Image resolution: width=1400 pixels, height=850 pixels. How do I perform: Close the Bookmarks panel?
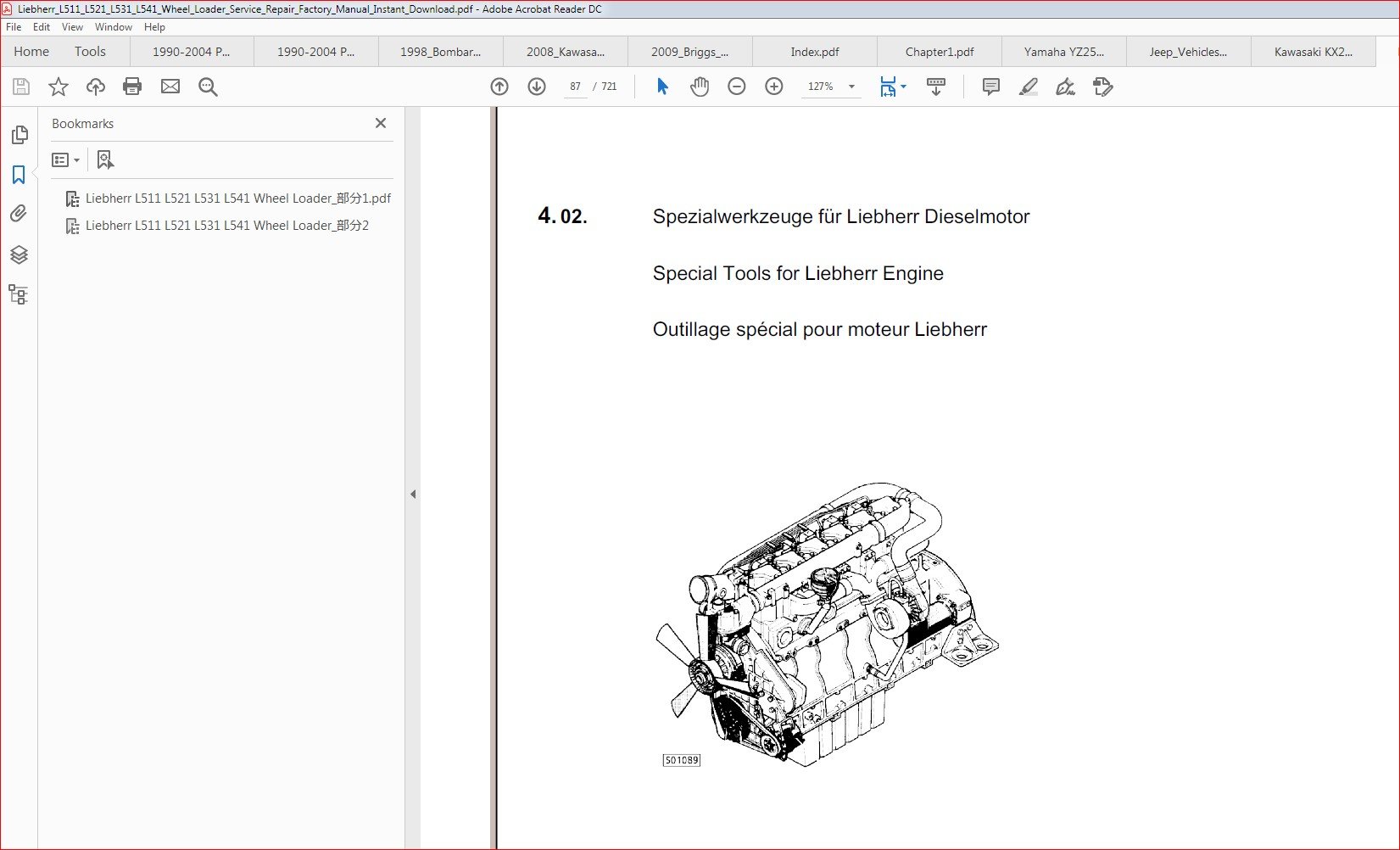(381, 123)
